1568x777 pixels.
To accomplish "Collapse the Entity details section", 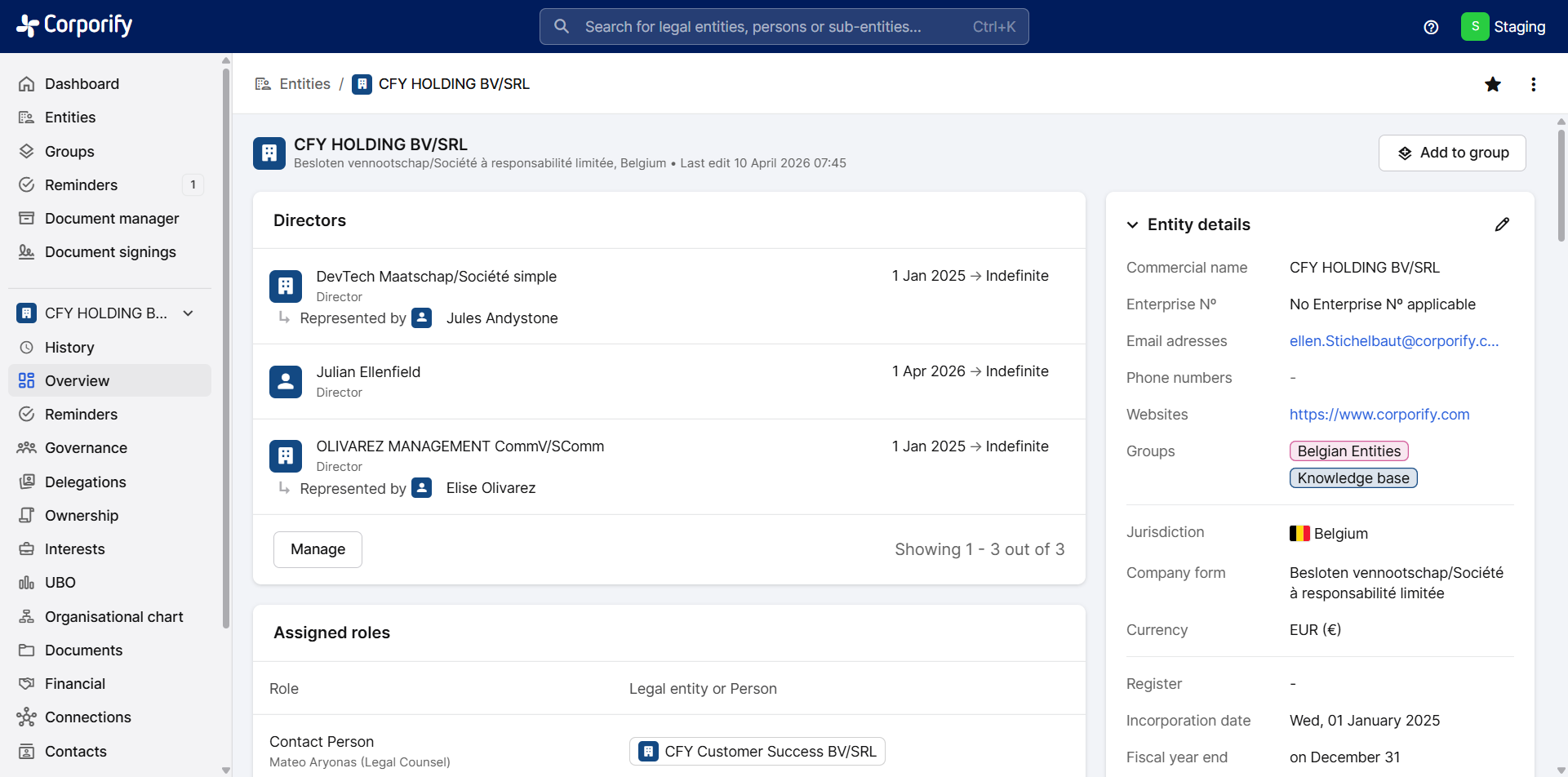I will (x=1132, y=224).
